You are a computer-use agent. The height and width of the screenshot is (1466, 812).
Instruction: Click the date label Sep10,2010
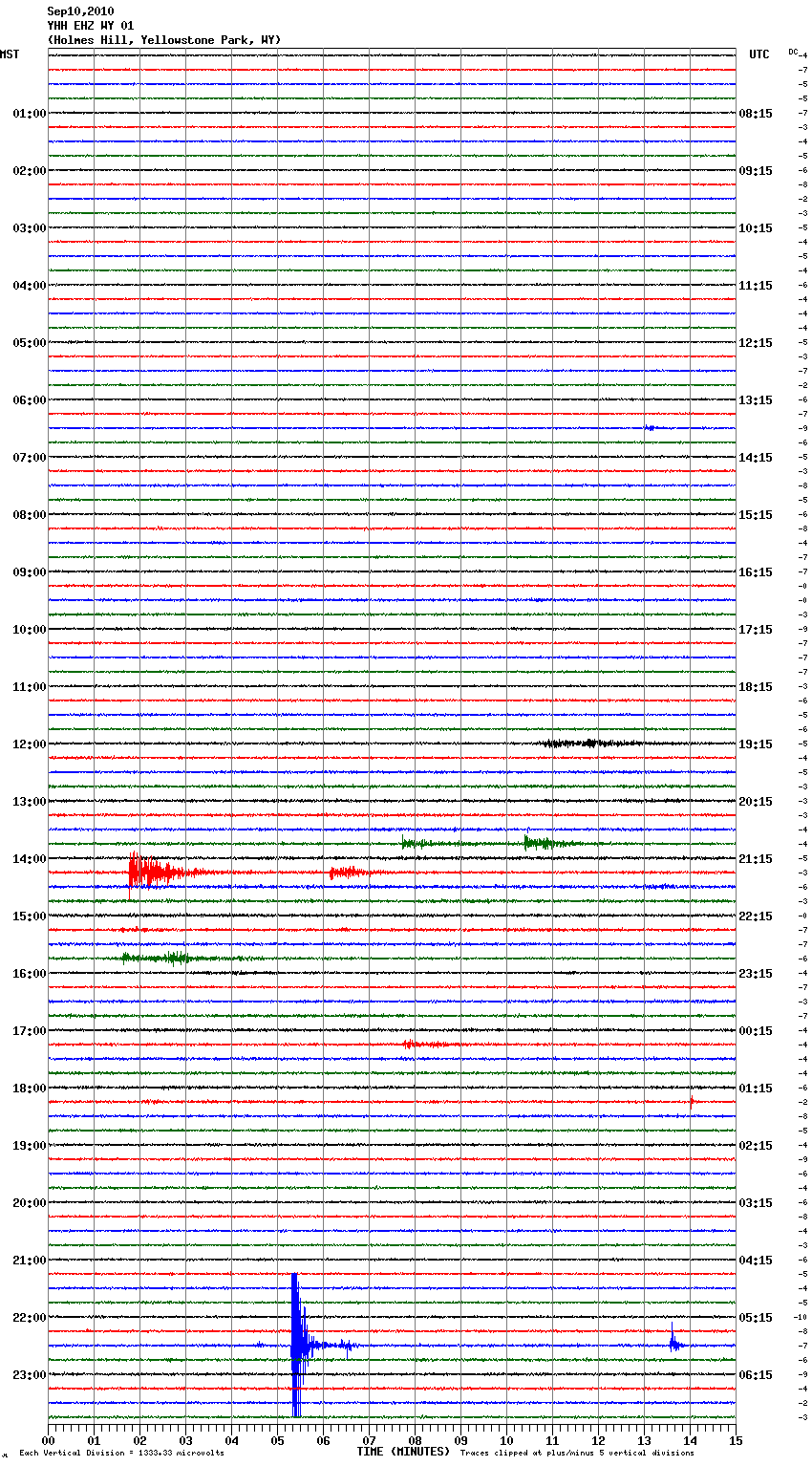(80, 11)
